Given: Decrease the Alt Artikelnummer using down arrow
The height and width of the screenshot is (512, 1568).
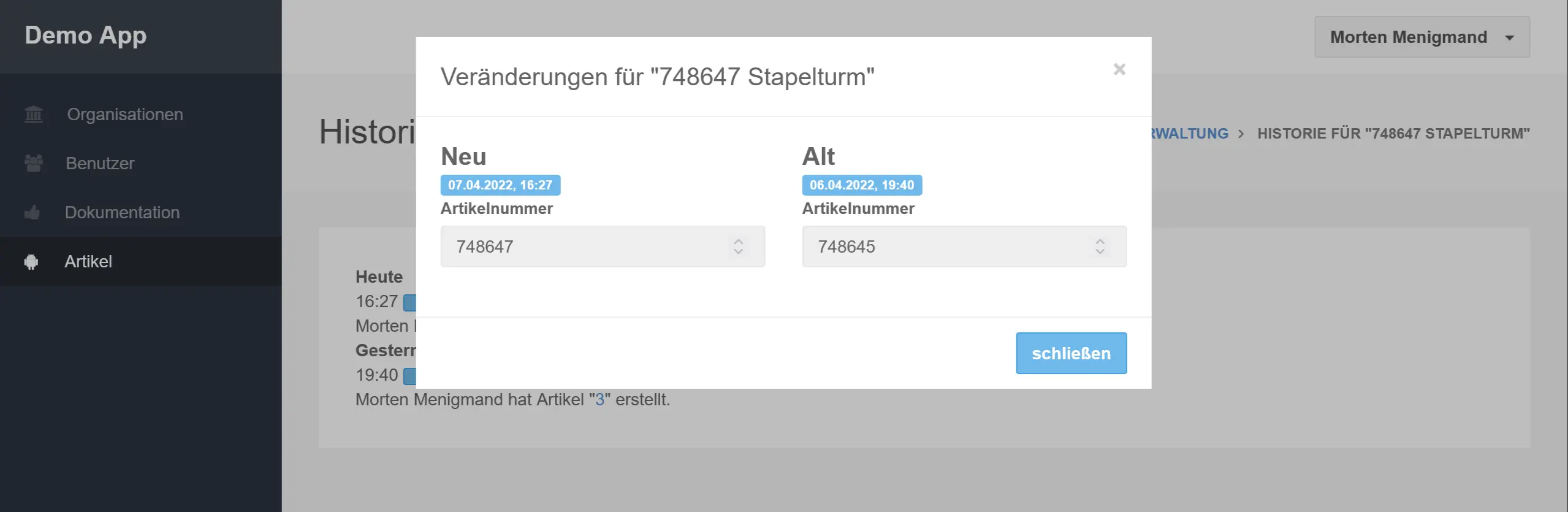Looking at the screenshot, I should (x=1100, y=251).
